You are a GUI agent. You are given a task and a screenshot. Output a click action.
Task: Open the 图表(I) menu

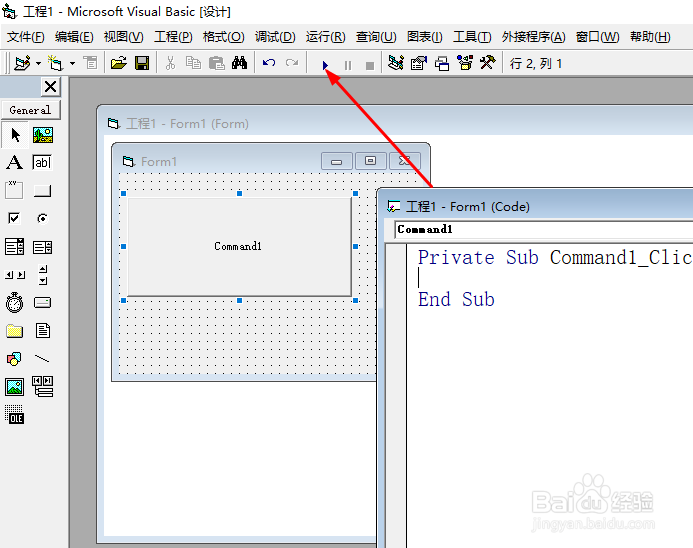[425, 37]
